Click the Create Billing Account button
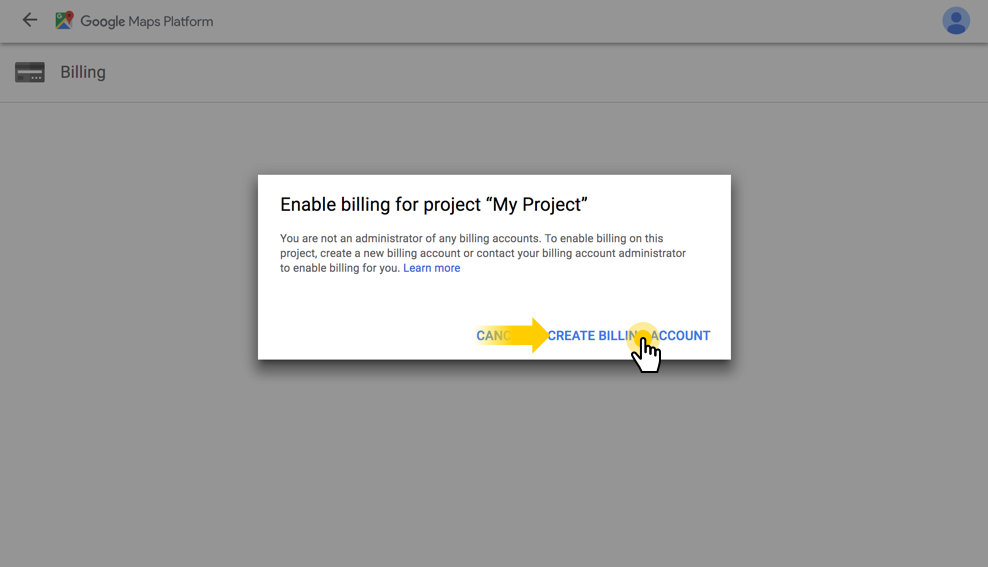Image resolution: width=988 pixels, height=567 pixels. (628, 336)
